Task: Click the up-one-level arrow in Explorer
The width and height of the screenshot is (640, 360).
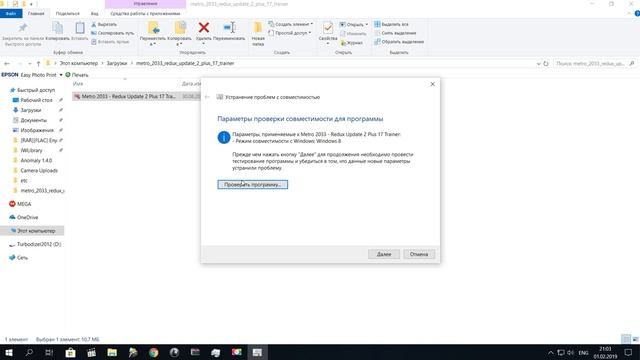Action: pos(38,64)
